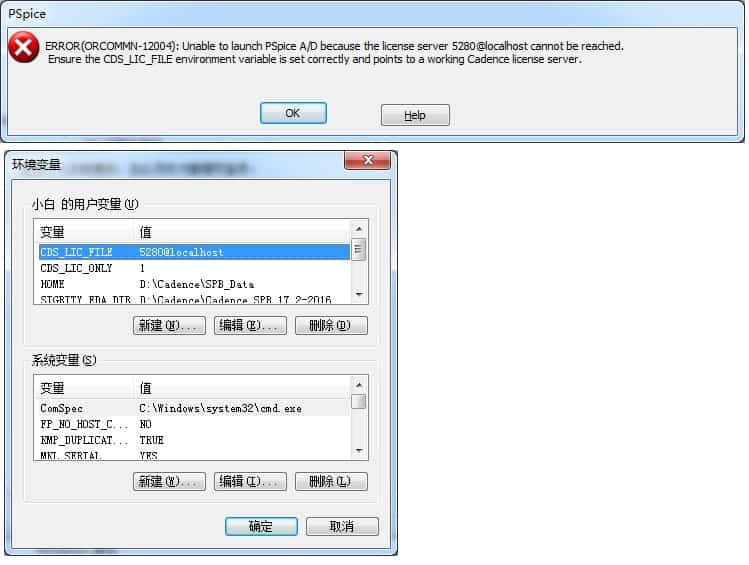The image size is (749, 565).
Task: Select the FP_NO_HOST_C... system variable row
Action: 194,424
